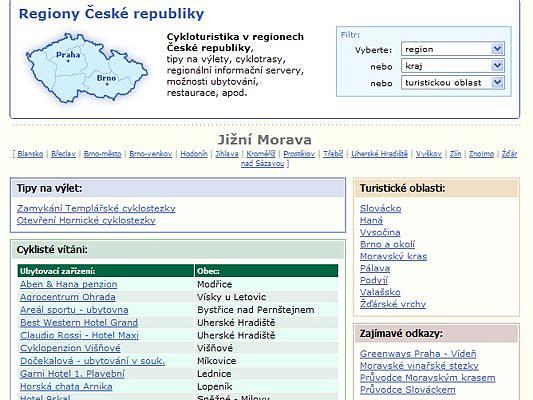
Task: Open the Uherské Hradiště district link
Action: coord(379,154)
